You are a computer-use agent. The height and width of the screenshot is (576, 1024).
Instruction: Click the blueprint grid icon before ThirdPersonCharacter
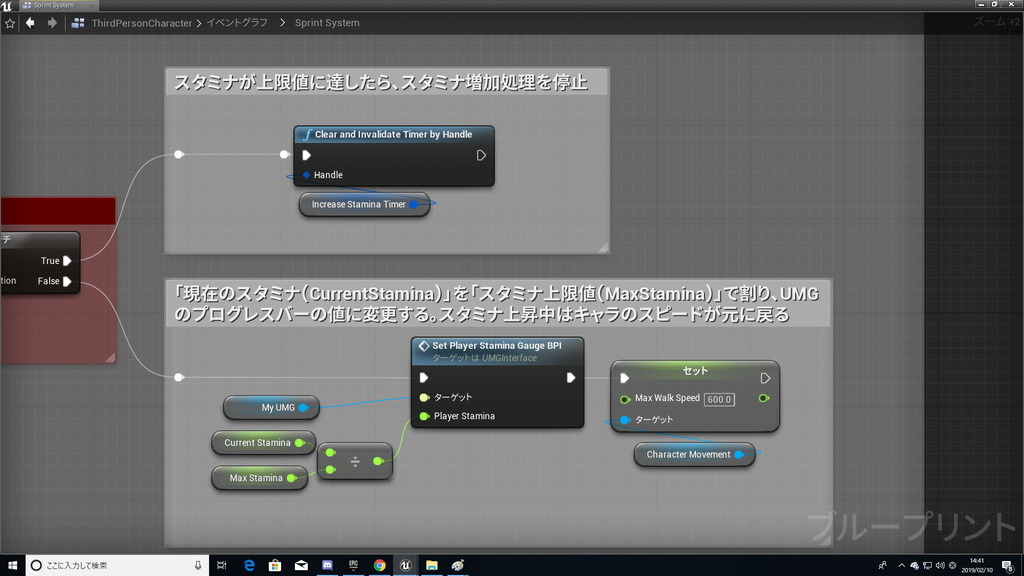78,23
